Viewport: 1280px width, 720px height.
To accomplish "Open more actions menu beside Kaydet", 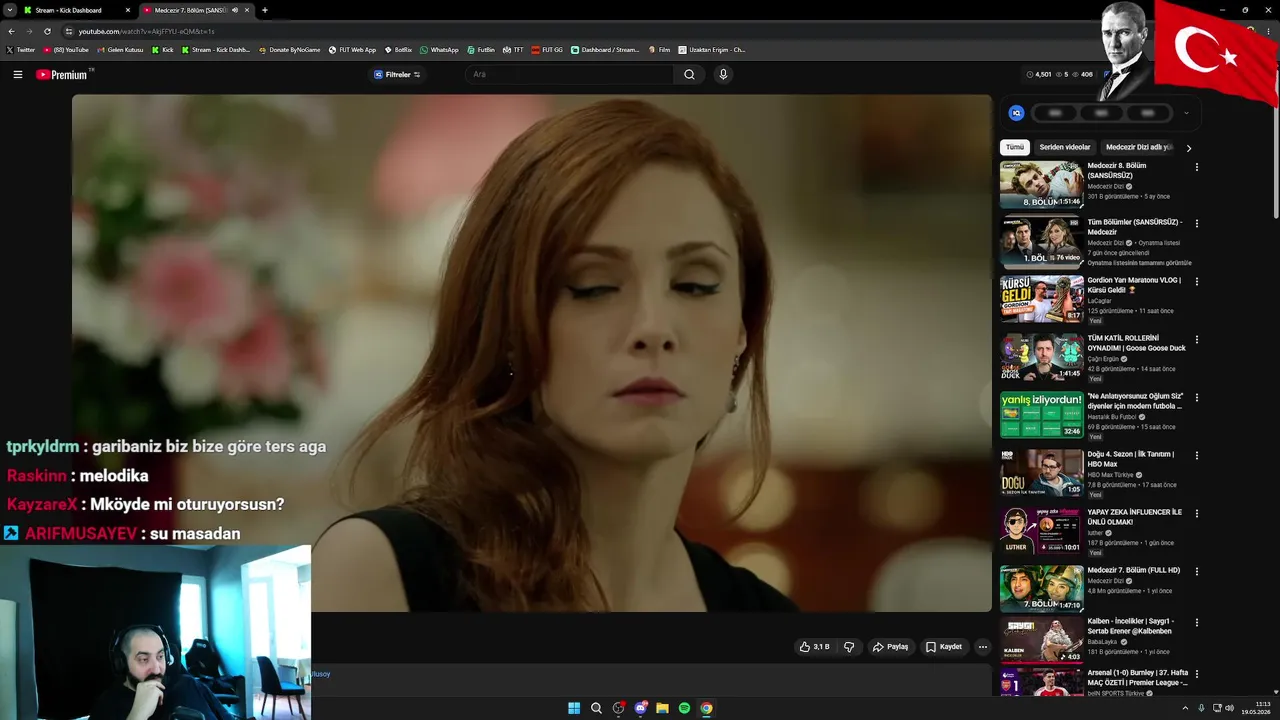I will (x=982, y=647).
